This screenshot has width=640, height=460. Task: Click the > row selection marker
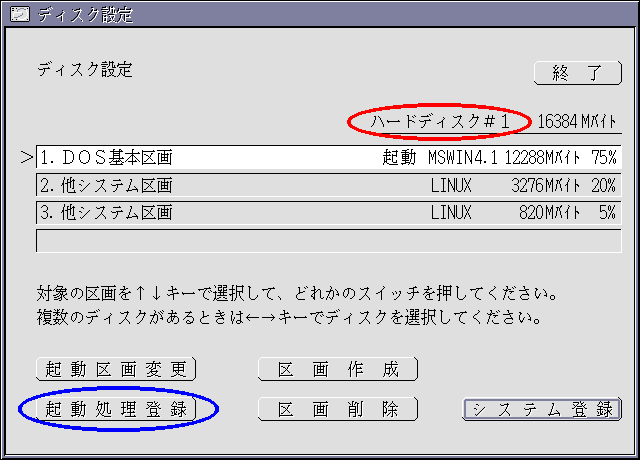point(26,158)
